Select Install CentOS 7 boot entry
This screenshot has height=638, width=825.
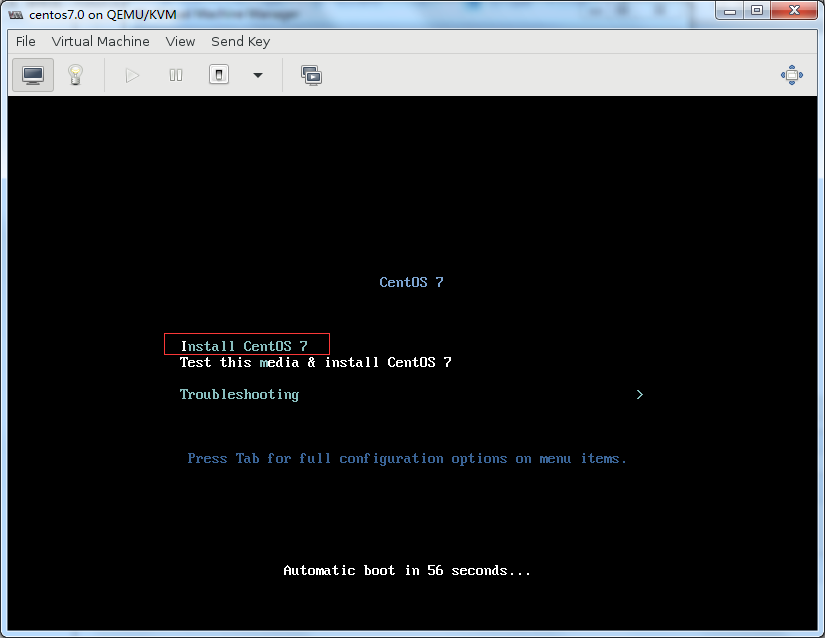point(244,346)
